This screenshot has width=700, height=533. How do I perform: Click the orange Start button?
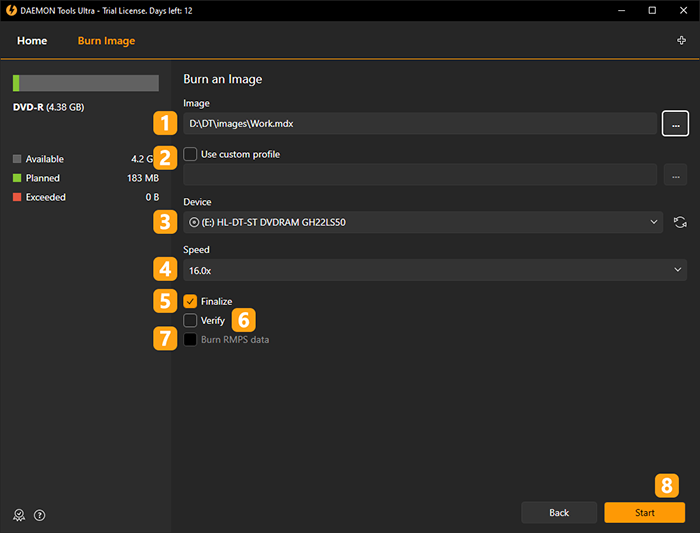pyautogui.click(x=645, y=512)
